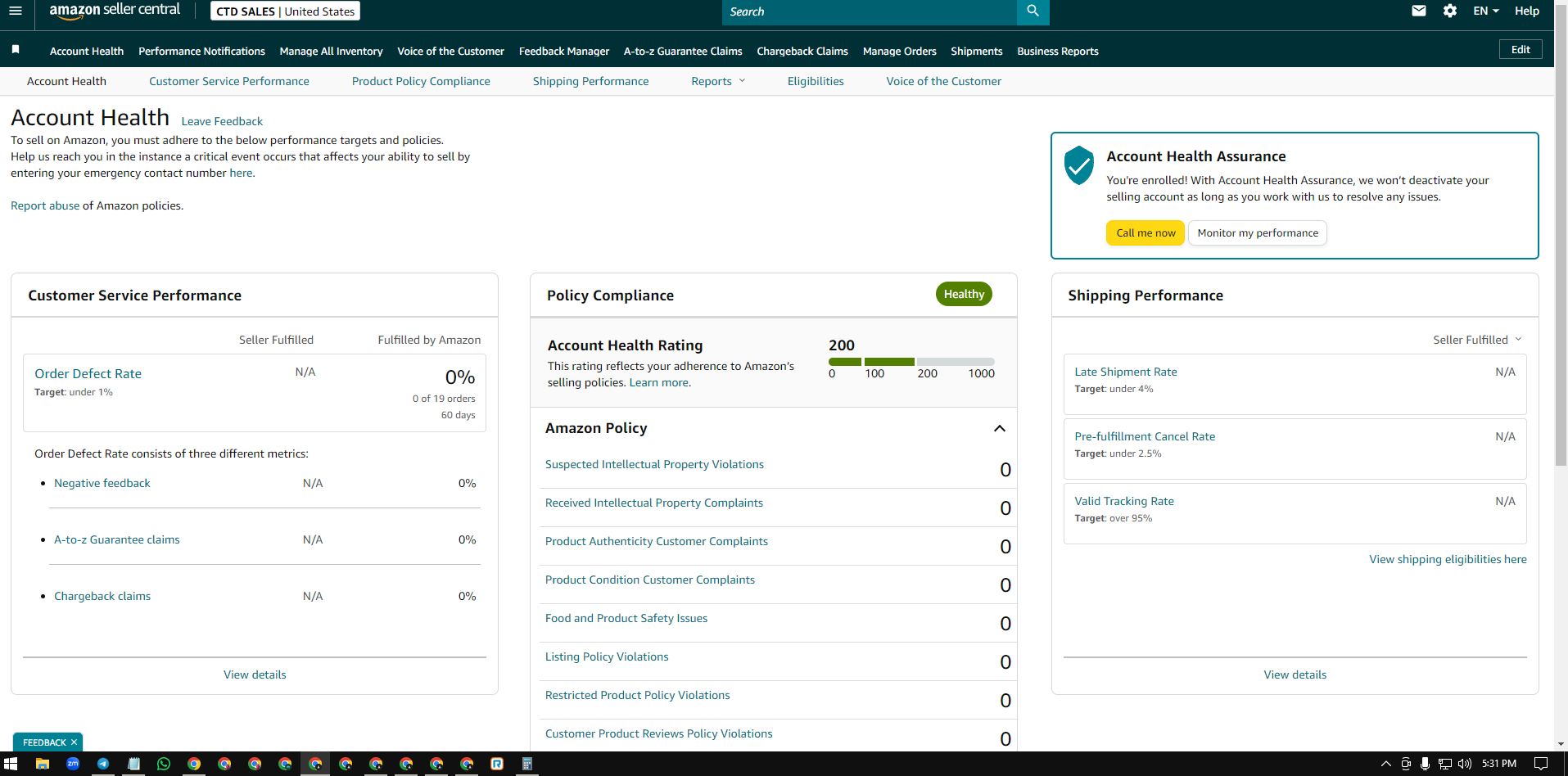Open Business Reports in the favorites bar
1568x776 pixels.
click(1058, 51)
